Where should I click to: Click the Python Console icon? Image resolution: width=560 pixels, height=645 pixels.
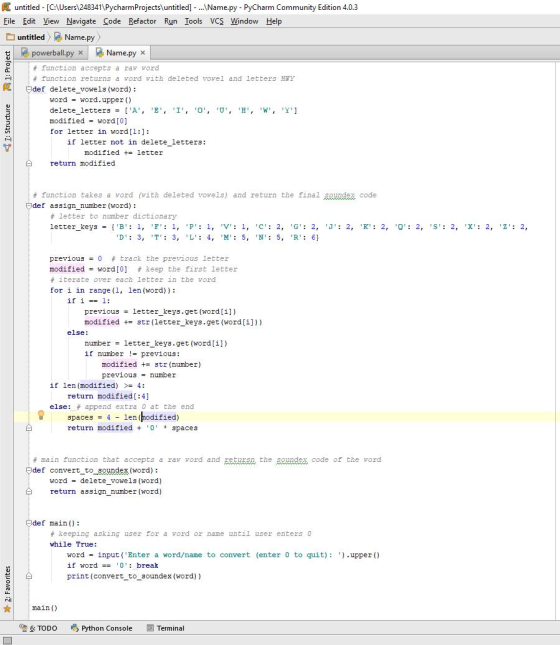74,628
